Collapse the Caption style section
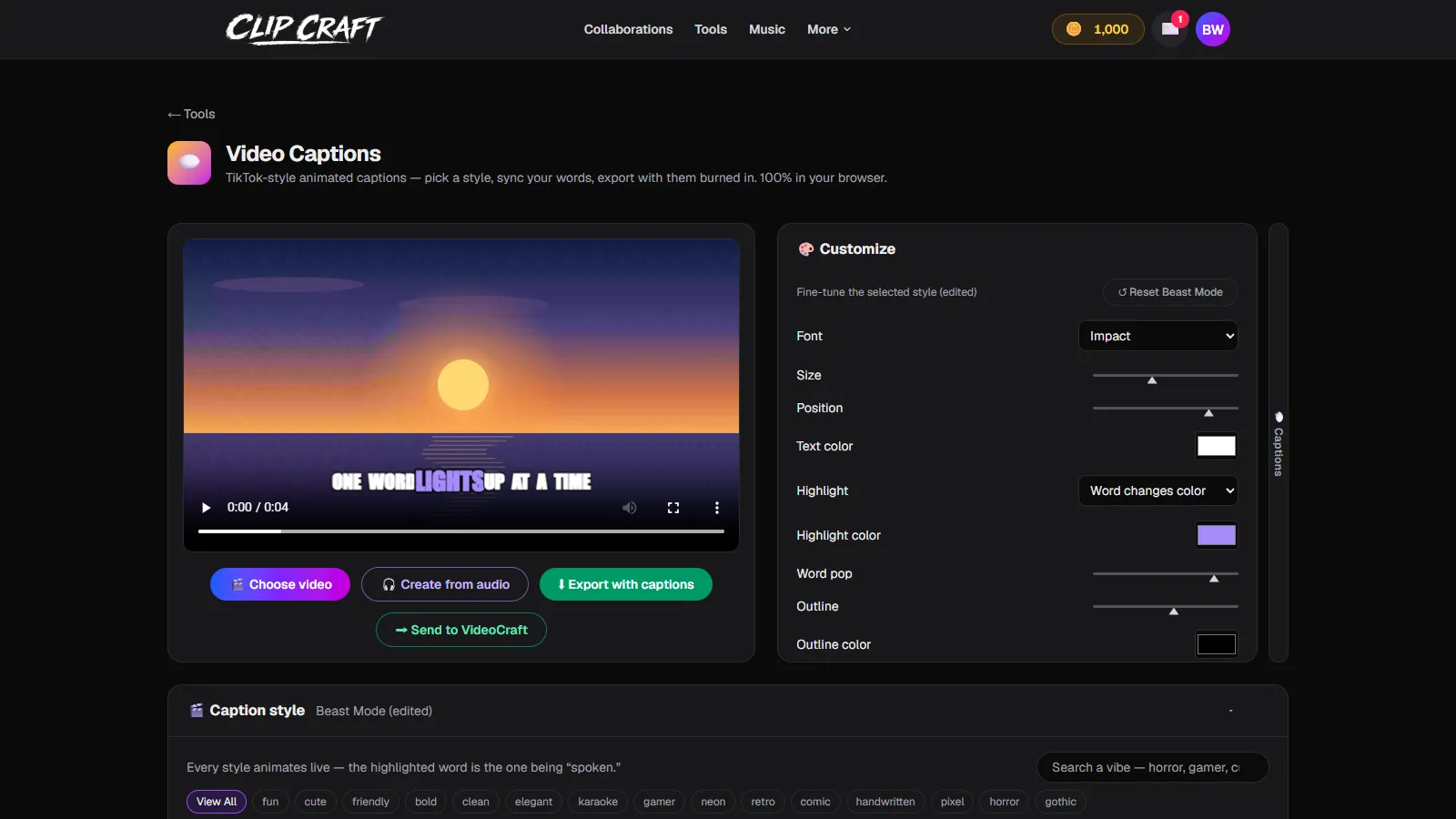 (1231, 711)
